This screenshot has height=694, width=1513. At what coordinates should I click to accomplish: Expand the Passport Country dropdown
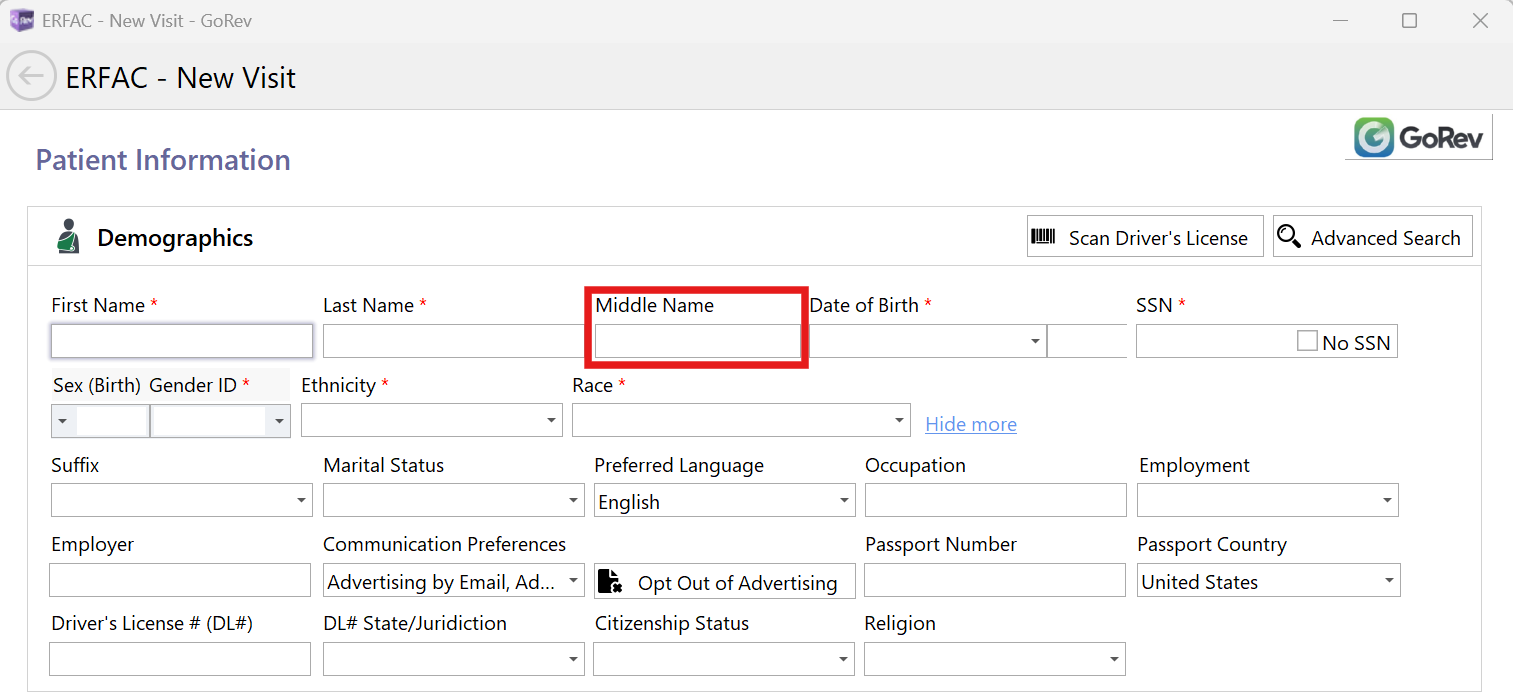tap(1388, 580)
